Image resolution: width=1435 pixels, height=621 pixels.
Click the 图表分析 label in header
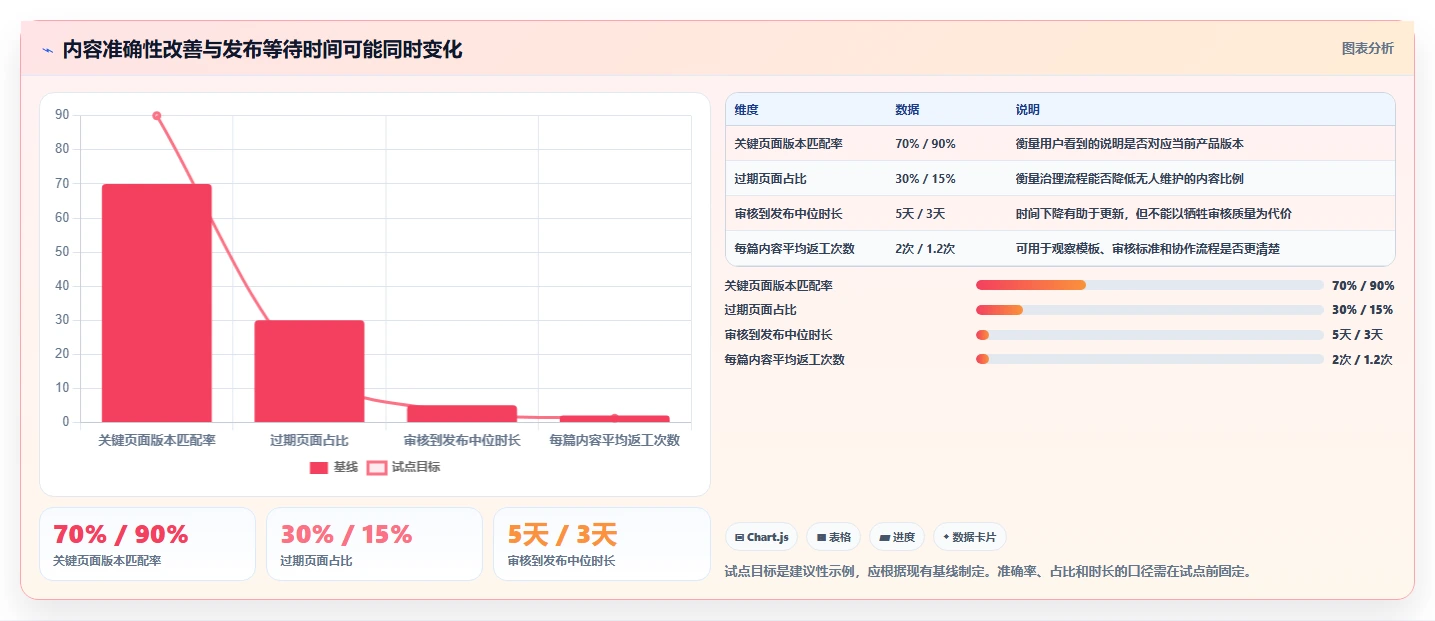coord(1367,49)
